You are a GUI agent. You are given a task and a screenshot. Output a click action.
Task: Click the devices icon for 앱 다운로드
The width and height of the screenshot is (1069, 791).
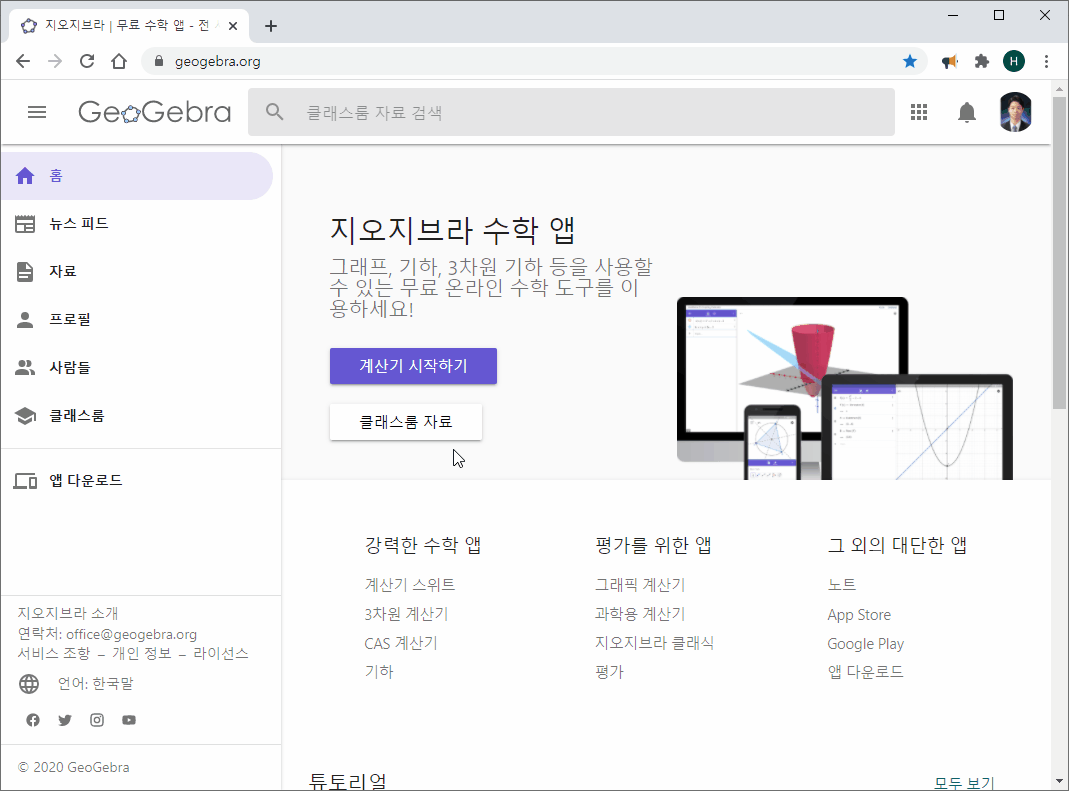pyautogui.click(x=25, y=481)
